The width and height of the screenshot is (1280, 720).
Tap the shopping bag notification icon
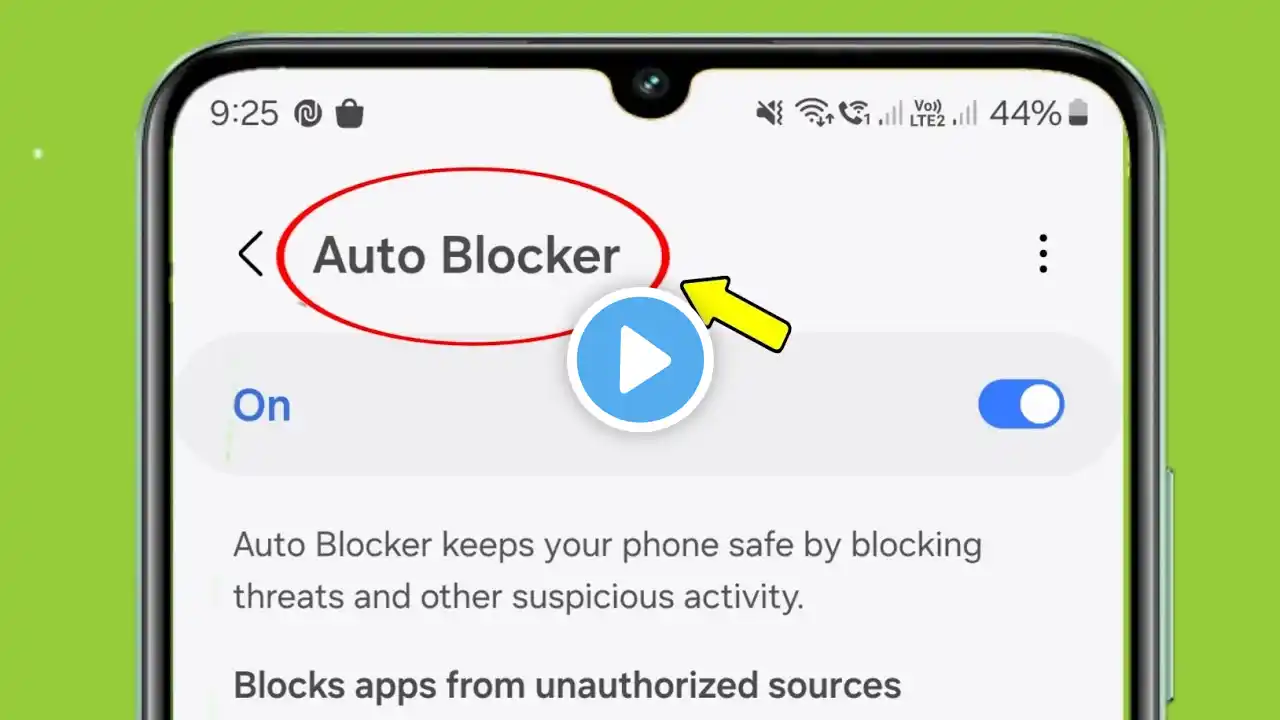click(x=349, y=114)
